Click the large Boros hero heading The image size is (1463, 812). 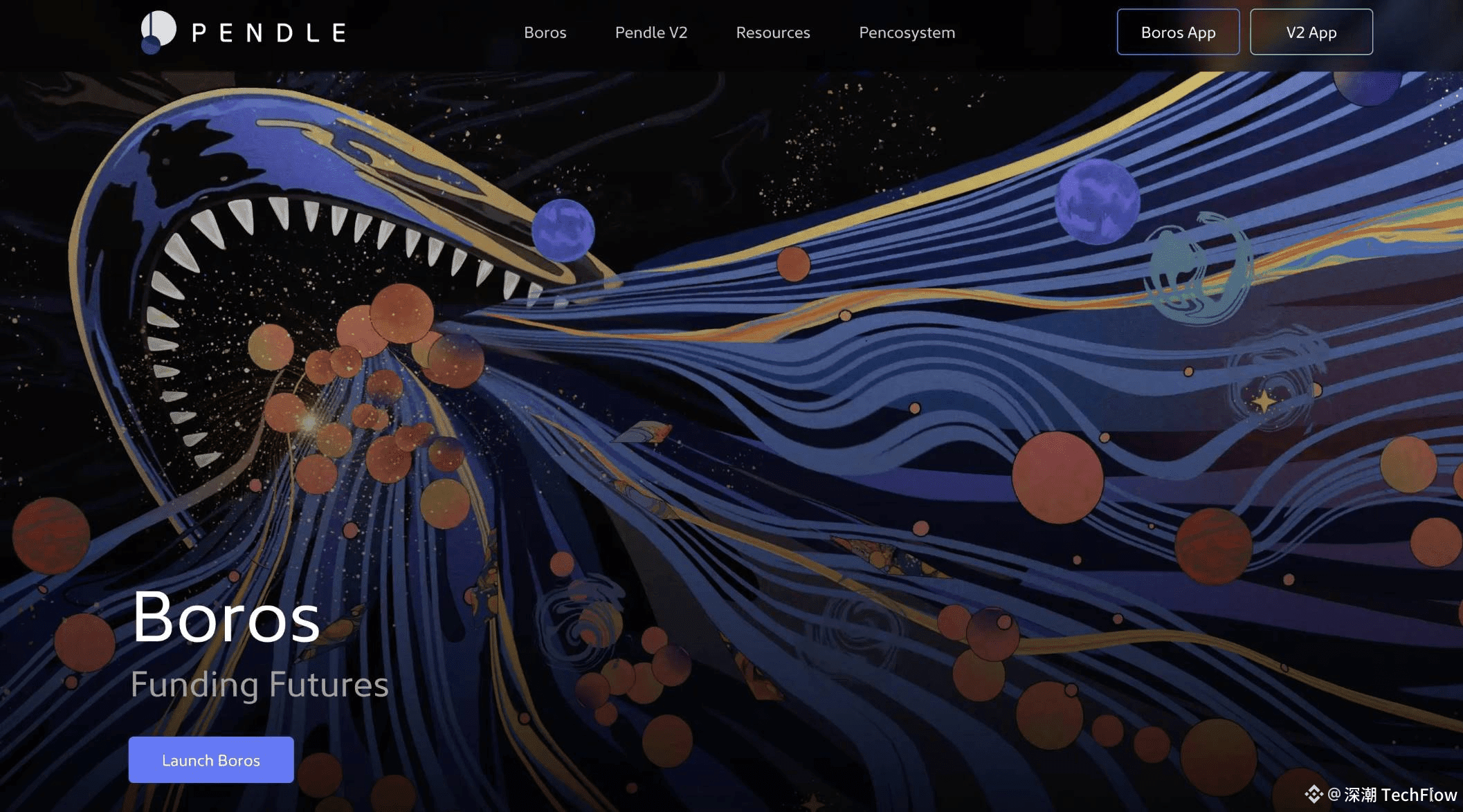tap(226, 617)
